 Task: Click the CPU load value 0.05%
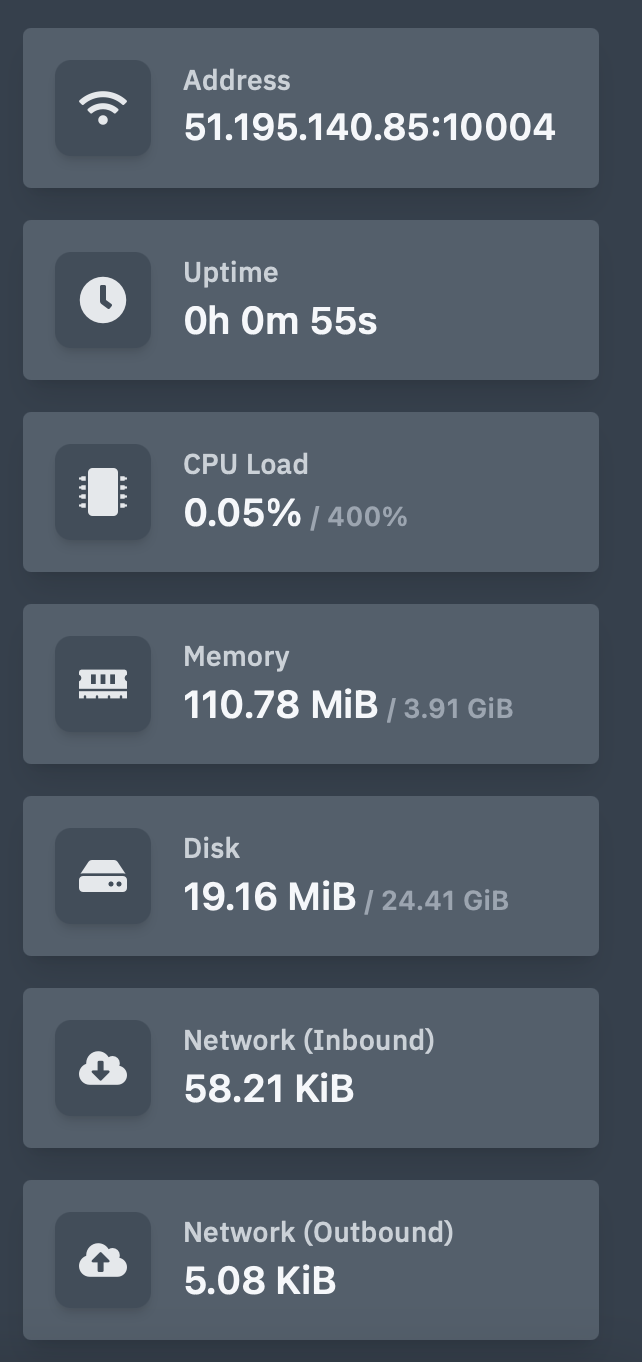[x=242, y=513]
